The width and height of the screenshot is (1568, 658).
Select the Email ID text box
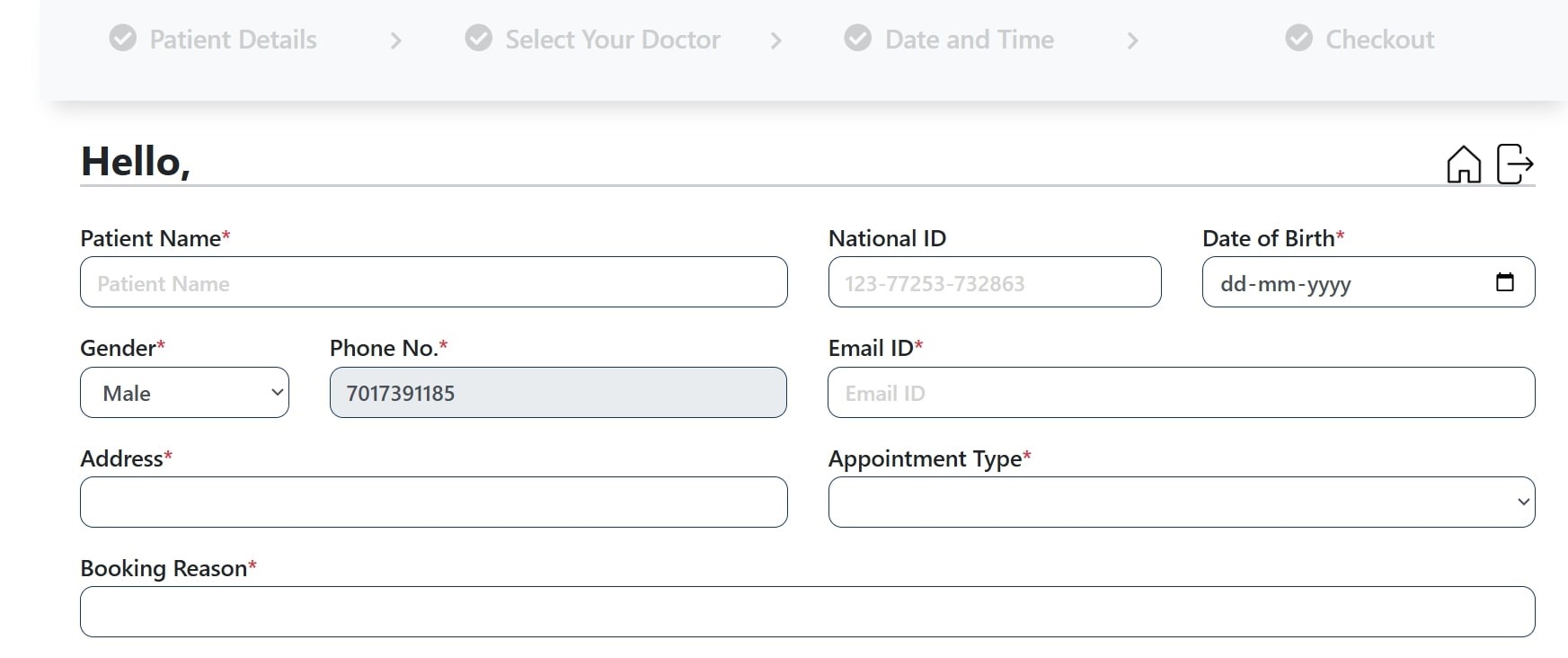[x=1181, y=393]
